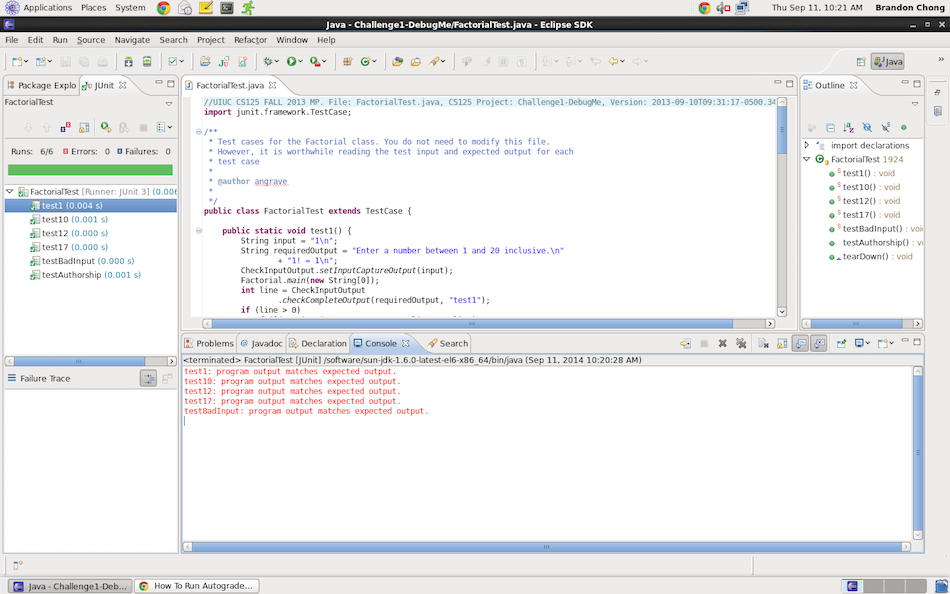Toggle Hide Fields filter in Outline
Screen dimensions: 950x594
click(x=866, y=127)
